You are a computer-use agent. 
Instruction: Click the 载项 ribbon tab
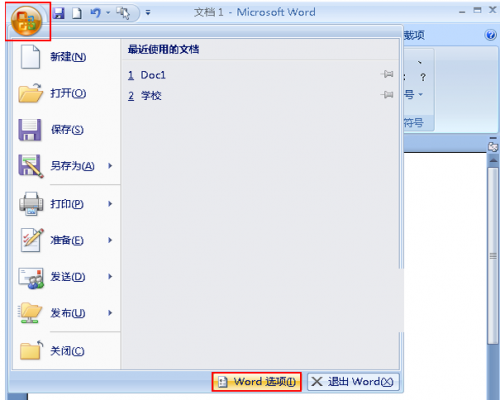pyautogui.click(x=414, y=35)
